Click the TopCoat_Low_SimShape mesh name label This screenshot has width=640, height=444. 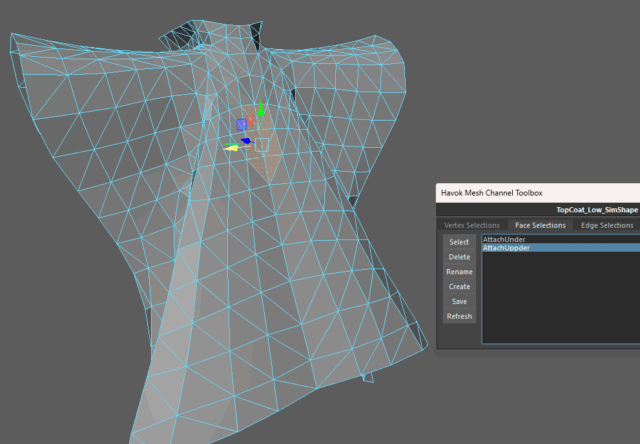point(596,211)
